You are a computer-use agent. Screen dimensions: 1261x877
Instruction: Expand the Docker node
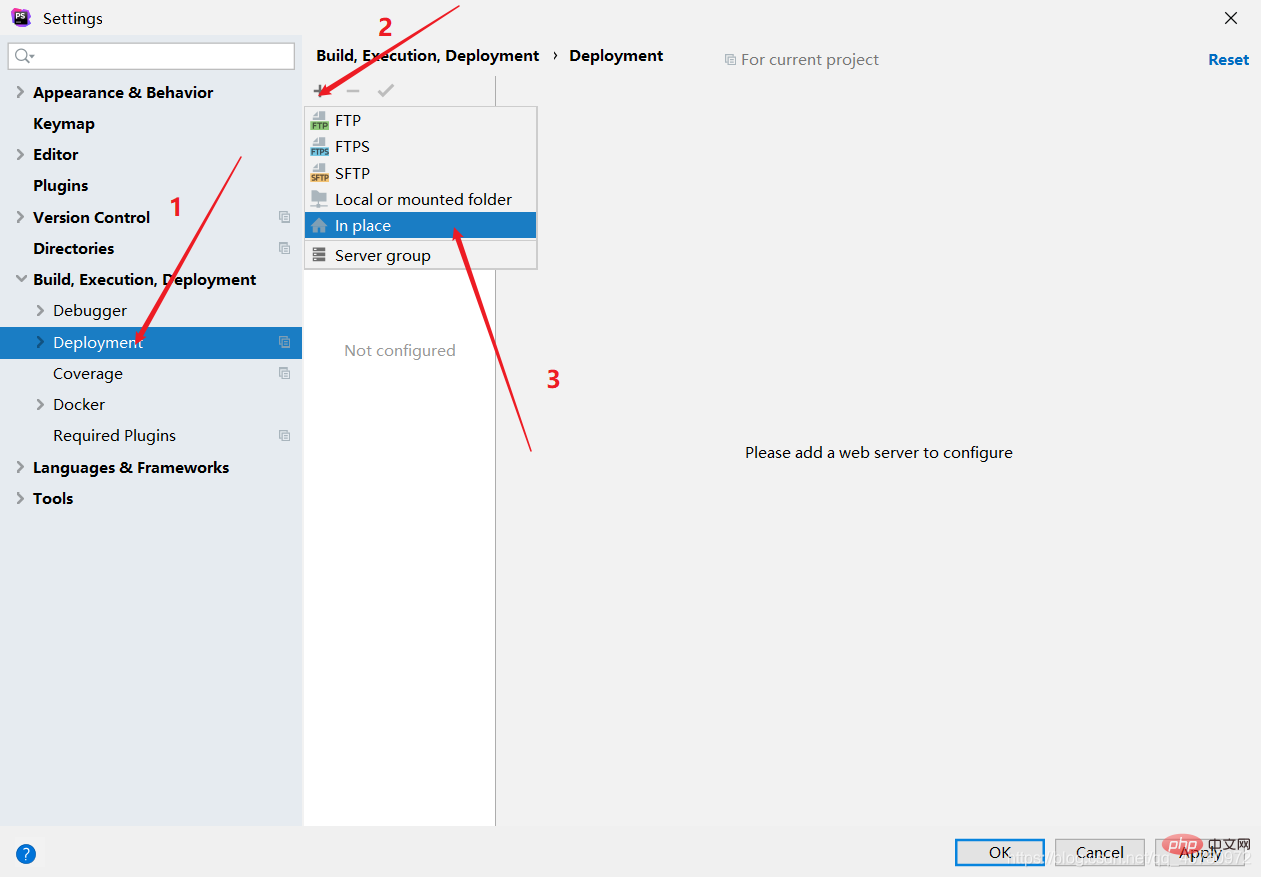(x=40, y=404)
